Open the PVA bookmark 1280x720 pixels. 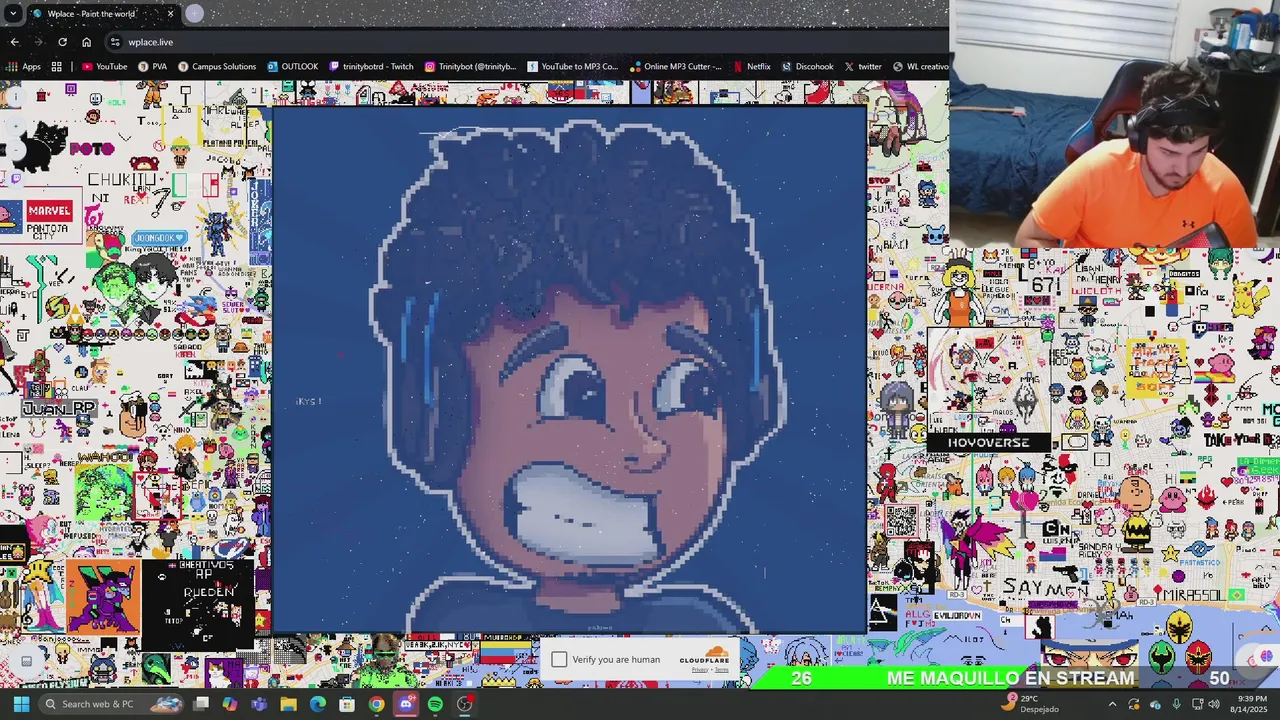click(152, 66)
